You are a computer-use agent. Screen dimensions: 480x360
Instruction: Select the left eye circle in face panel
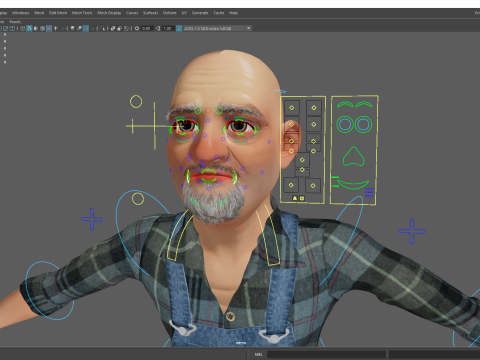345,124
